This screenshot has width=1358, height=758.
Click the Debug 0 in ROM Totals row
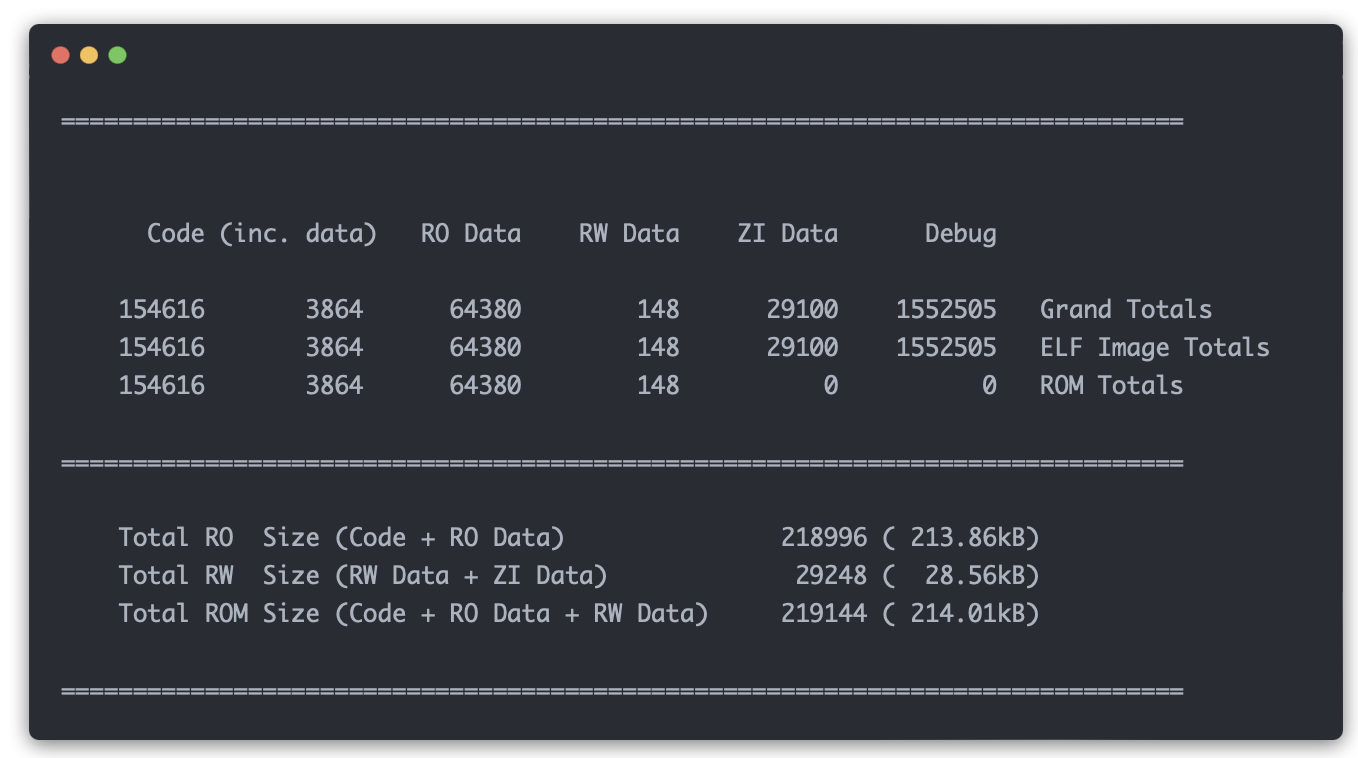click(x=989, y=386)
